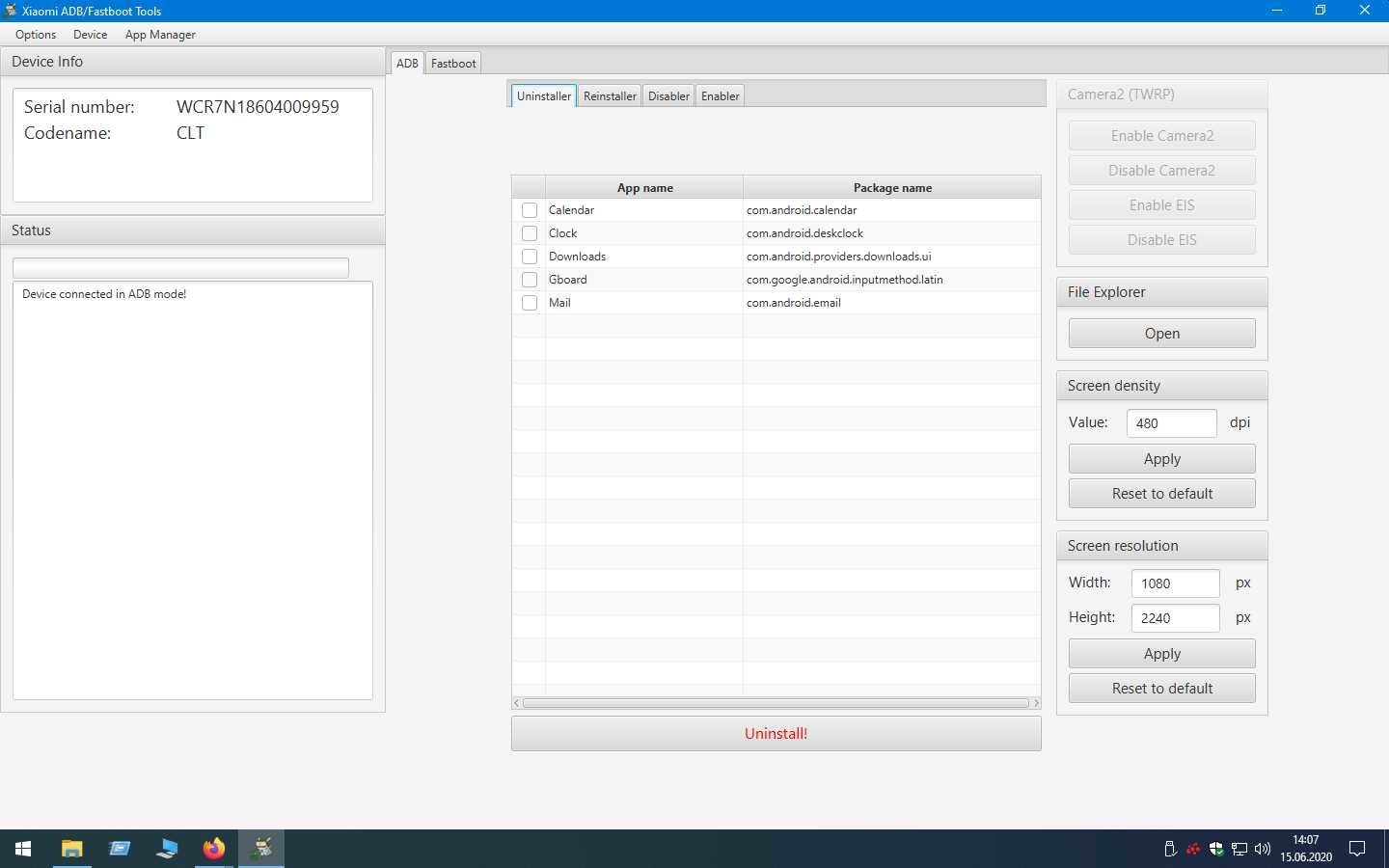Sort by the Package name column header
This screenshot has width=1389, height=868.
pyautogui.click(x=892, y=187)
